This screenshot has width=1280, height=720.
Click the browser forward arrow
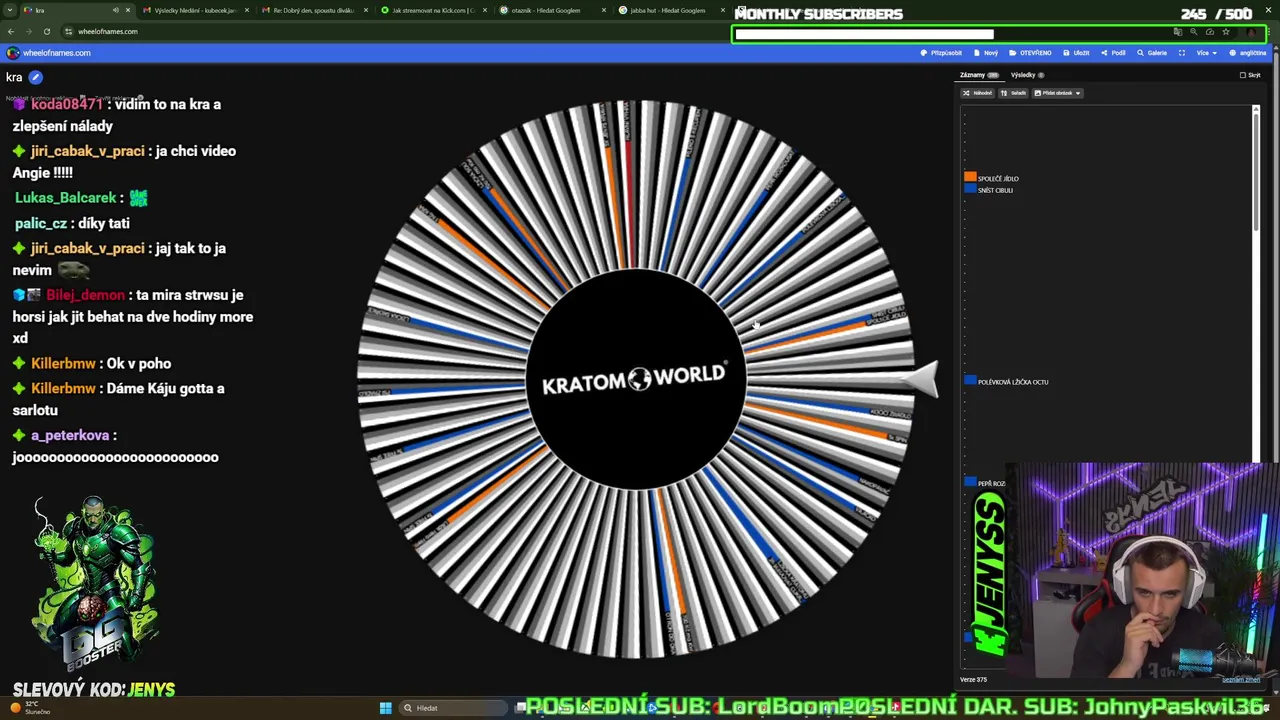point(28,31)
